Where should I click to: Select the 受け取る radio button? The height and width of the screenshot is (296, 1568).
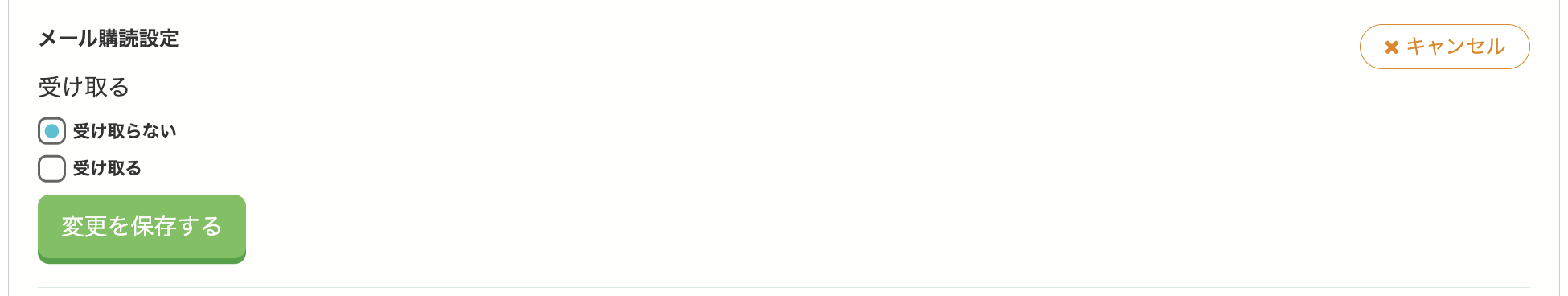coord(51,168)
